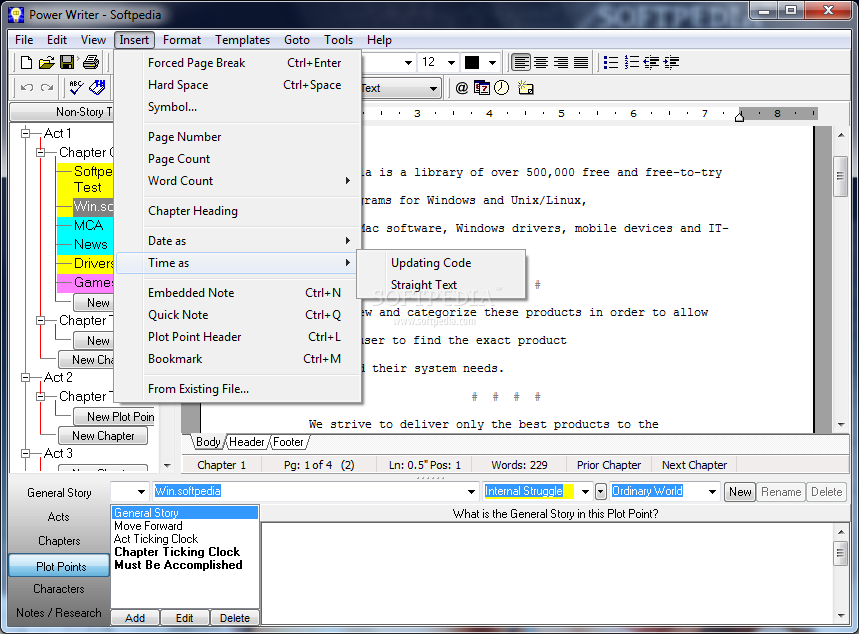The width and height of the screenshot is (859, 634).
Task: Center align the text
Action: click(541, 62)
